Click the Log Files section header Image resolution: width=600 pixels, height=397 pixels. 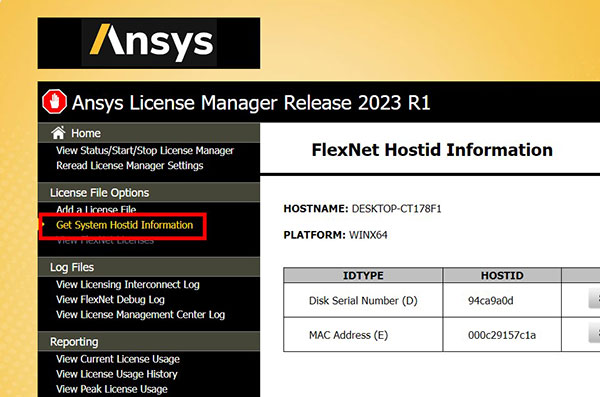(x=149, y=267)
